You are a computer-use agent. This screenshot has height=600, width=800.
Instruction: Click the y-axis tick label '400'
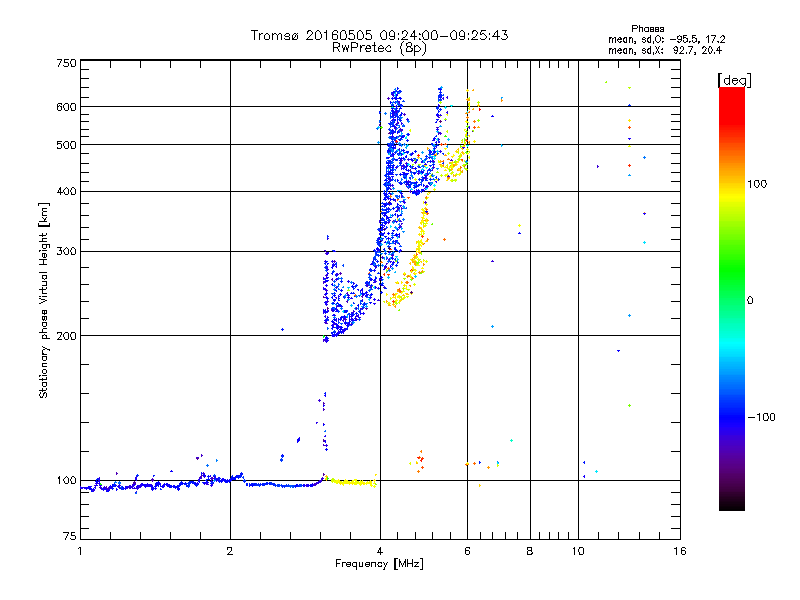pyautogui.click(x=66, y=191)
